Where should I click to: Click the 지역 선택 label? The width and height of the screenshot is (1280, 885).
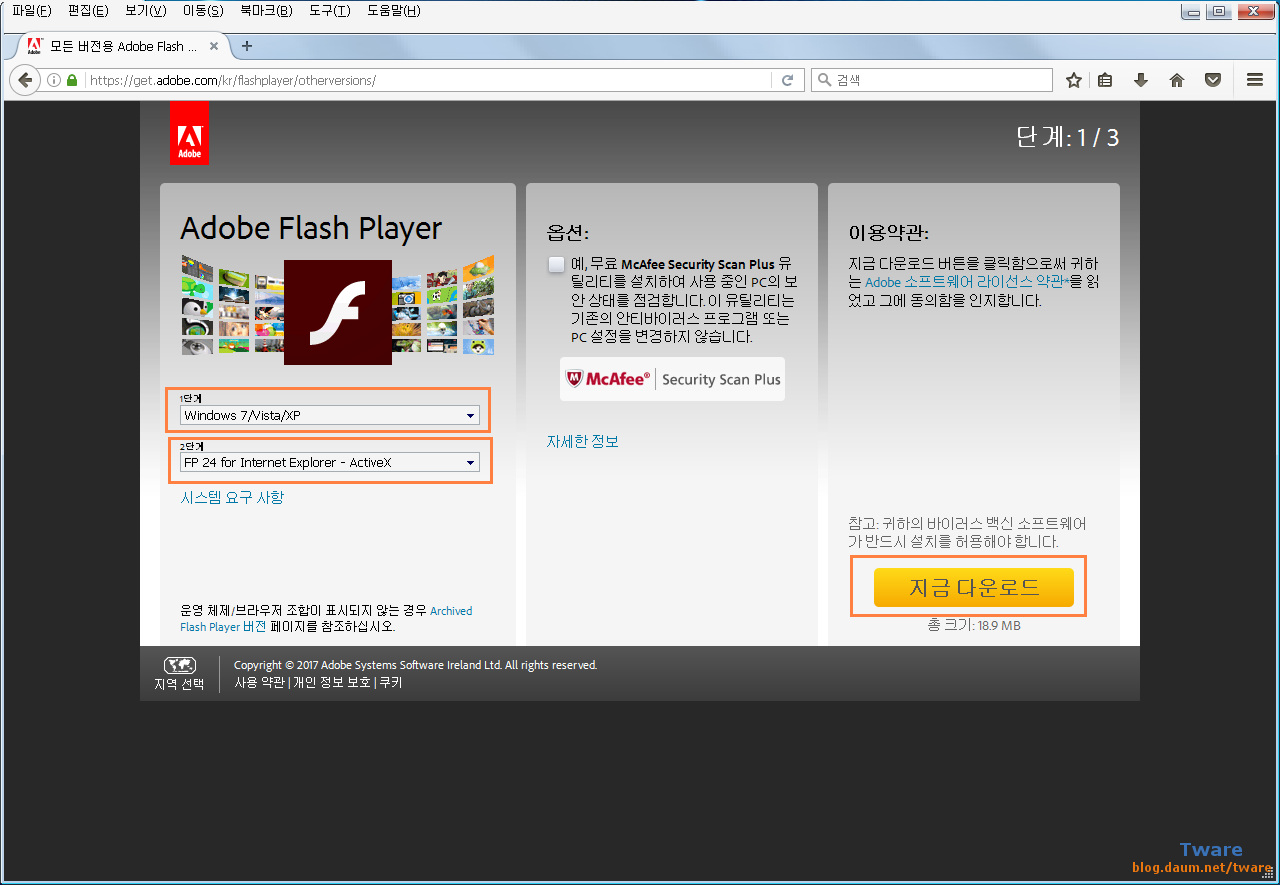pyautogui.click(x=179, y=684)
